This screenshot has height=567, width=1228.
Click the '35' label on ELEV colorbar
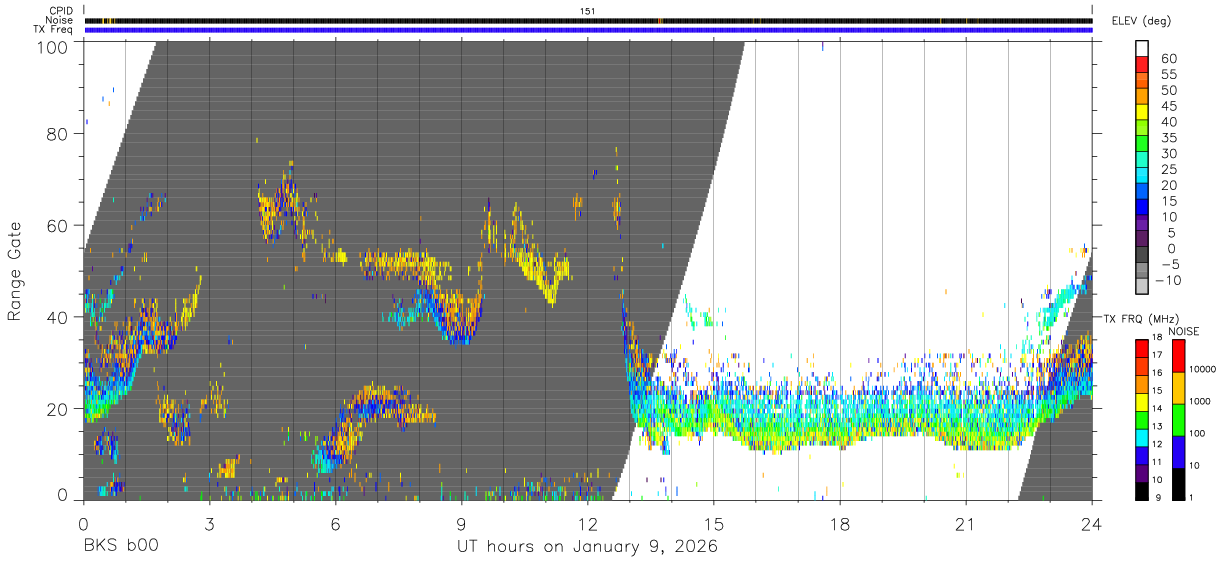coord(1168,138)
